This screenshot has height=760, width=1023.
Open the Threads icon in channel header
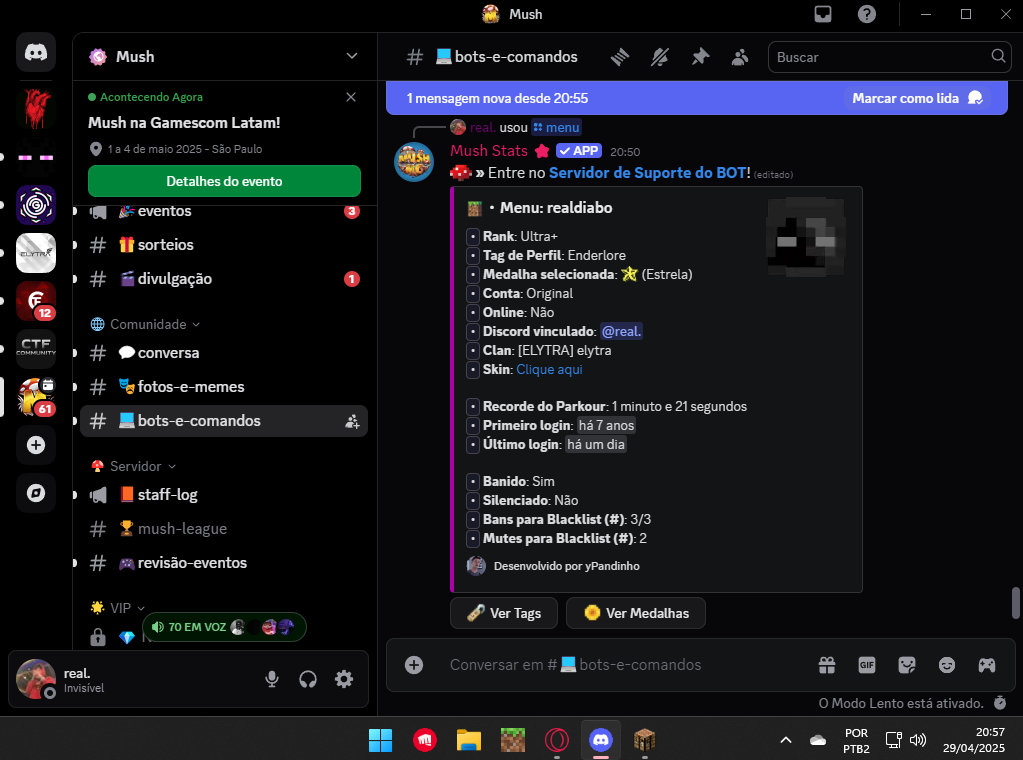click(x=620, y=57)
